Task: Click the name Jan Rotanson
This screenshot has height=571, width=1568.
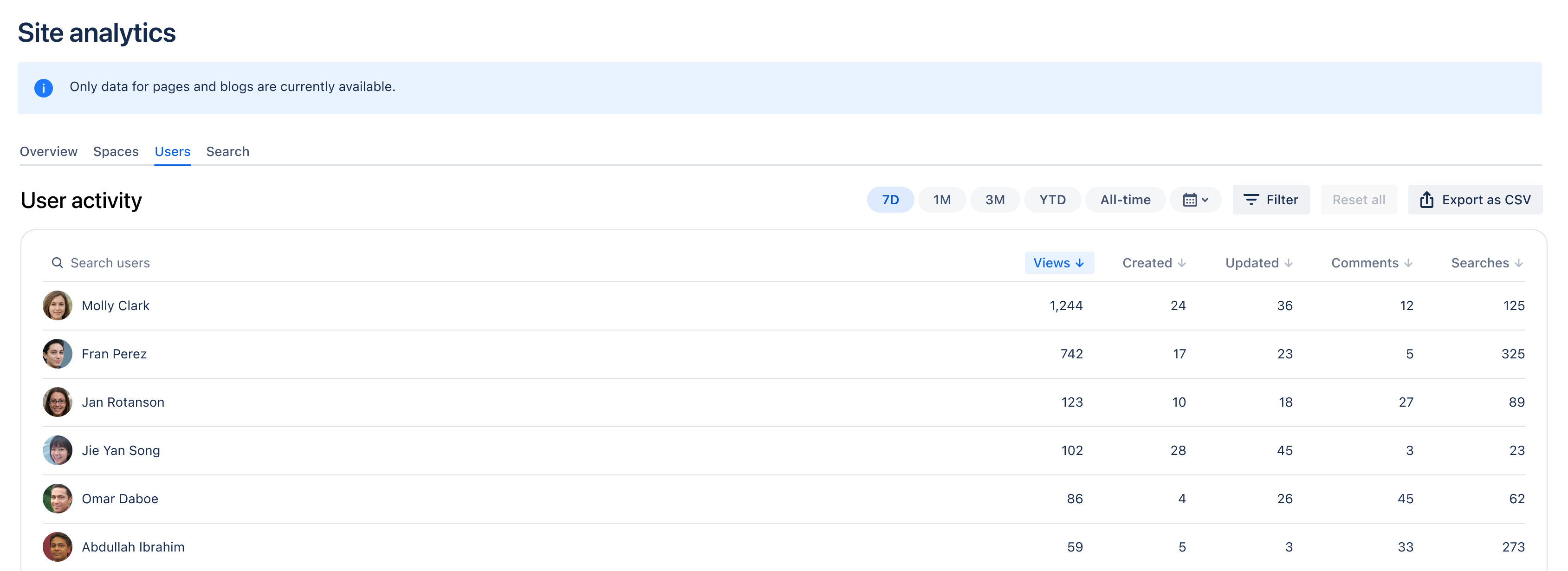Action: click(x=123, y=402)
